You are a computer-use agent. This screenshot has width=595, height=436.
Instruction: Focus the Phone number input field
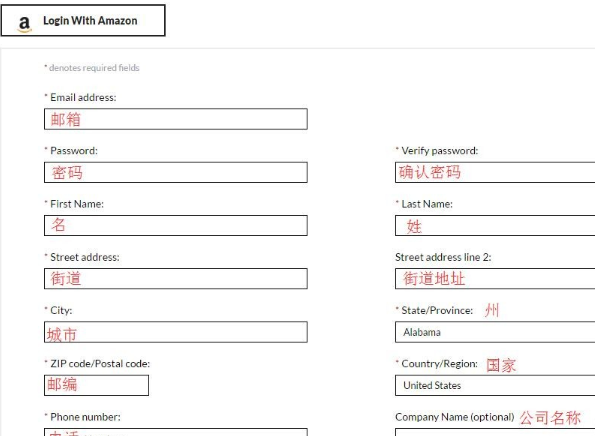tap(176, 432)
